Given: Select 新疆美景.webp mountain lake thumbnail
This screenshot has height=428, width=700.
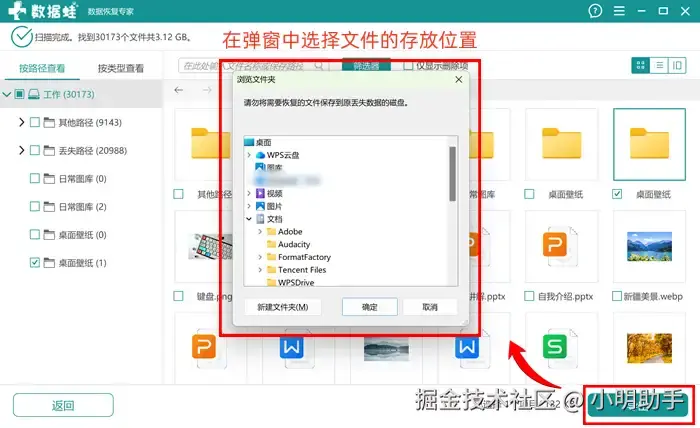Looking at the screenshot, I should click(649, 246).
